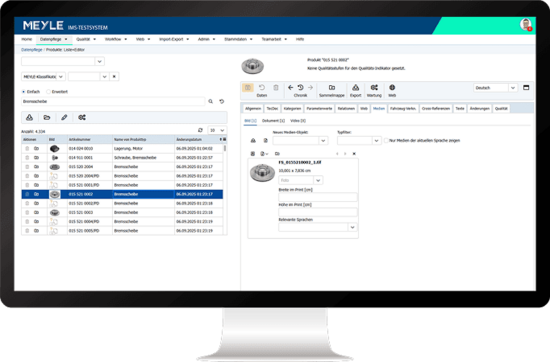Expand the Typfilter dropdown
Viewport: 550px width, 362px height.
[359, 141]
